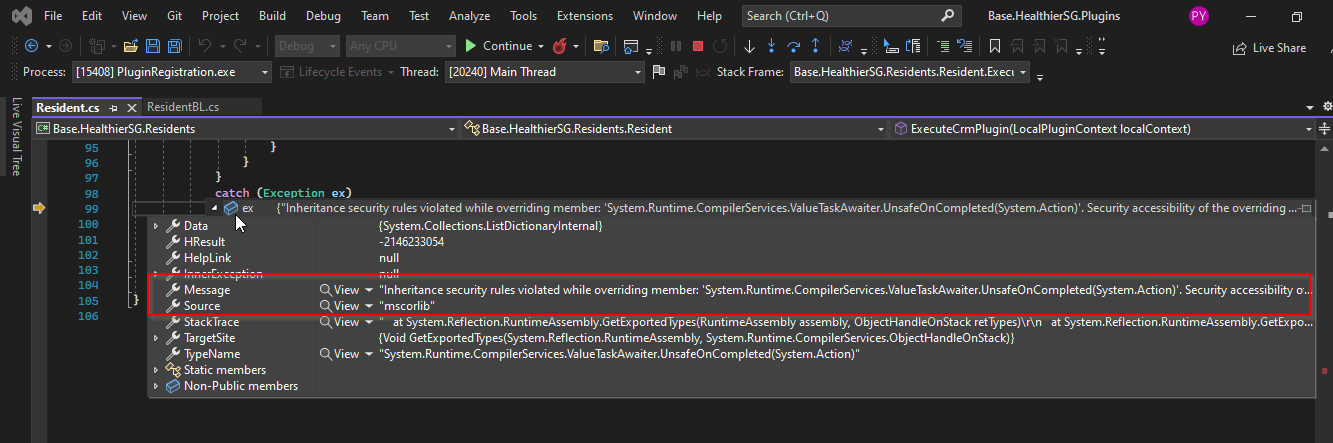
Task: Click the Live Share button
Action: point(1270,48)
